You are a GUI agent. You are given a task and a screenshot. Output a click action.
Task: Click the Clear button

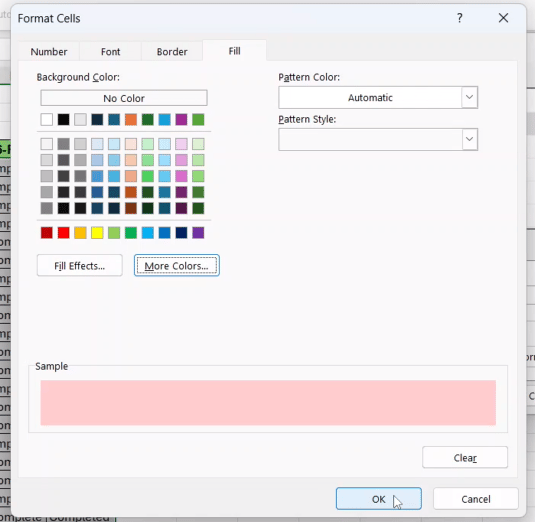[x=465, y=458]
